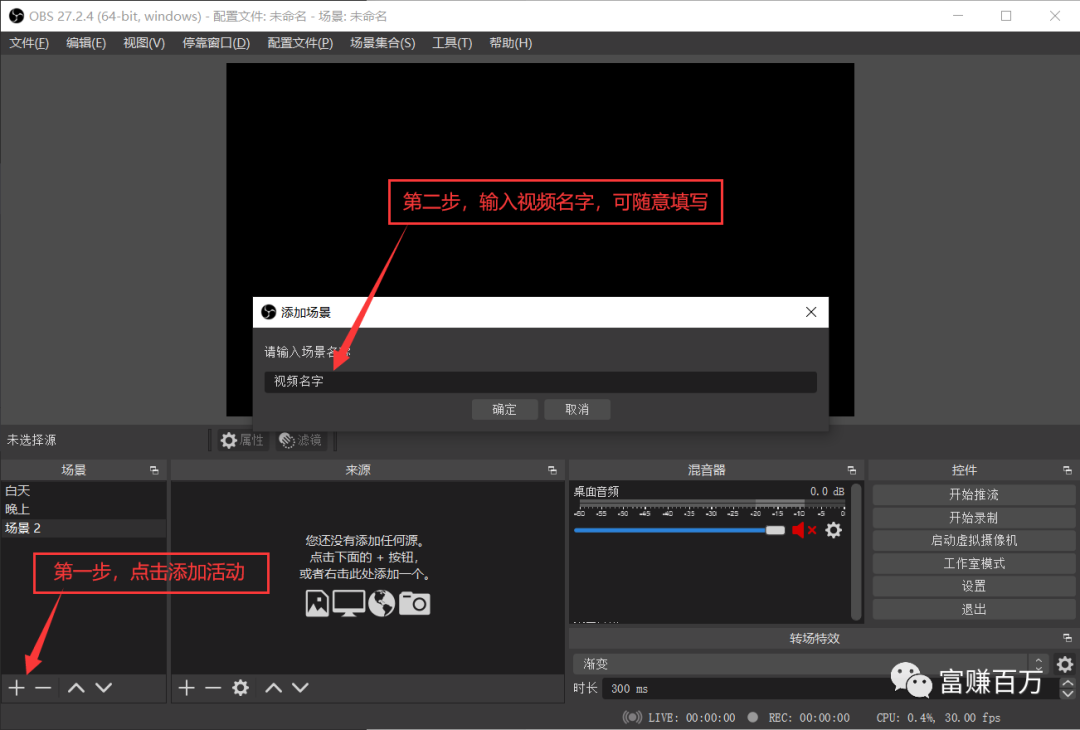Click the add source plus icon
Image resolution: width=1080 pixels, height=730 pixels.
tap(186, 688)
